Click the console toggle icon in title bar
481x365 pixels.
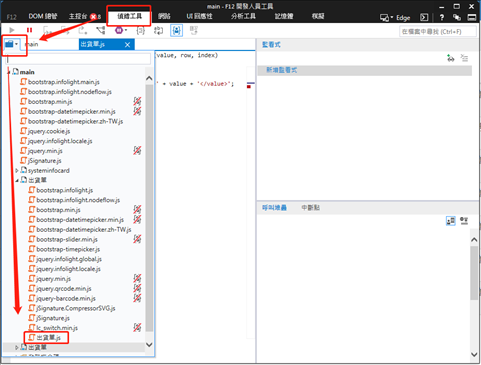(x=424, y=17)
